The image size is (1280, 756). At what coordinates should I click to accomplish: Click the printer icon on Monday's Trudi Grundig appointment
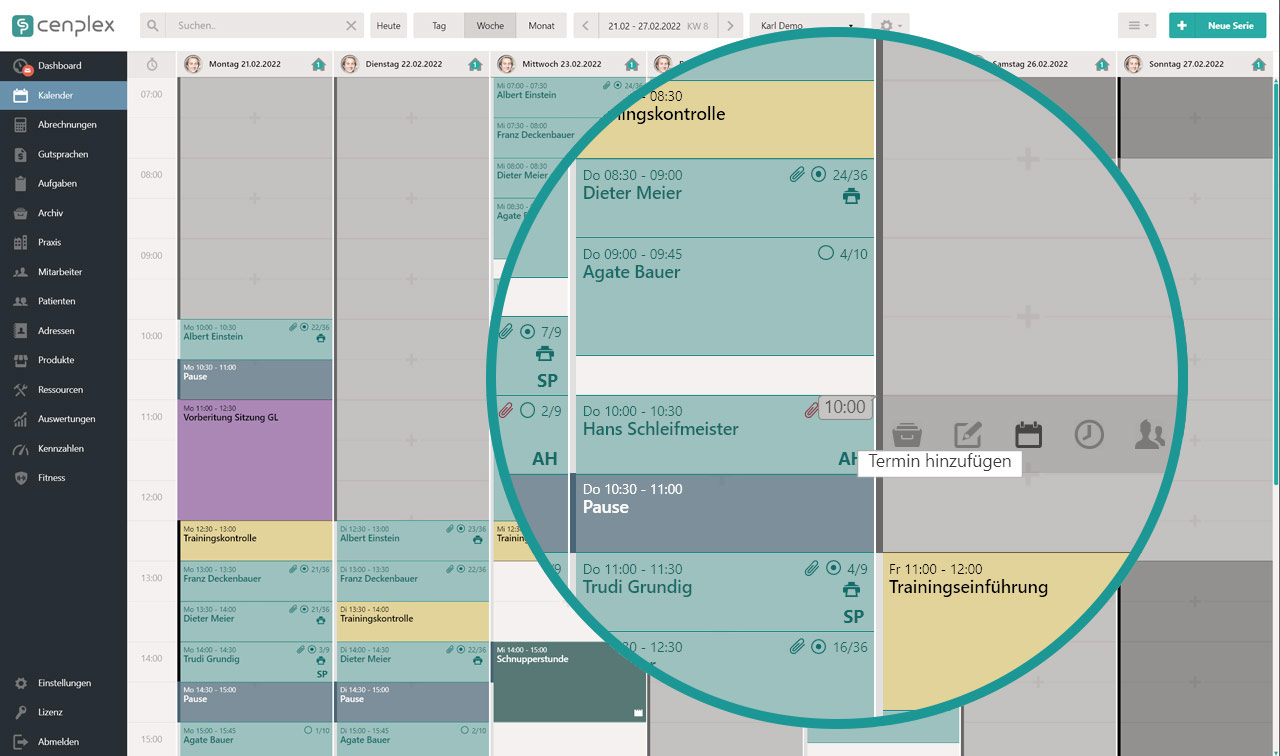point(321,661)
